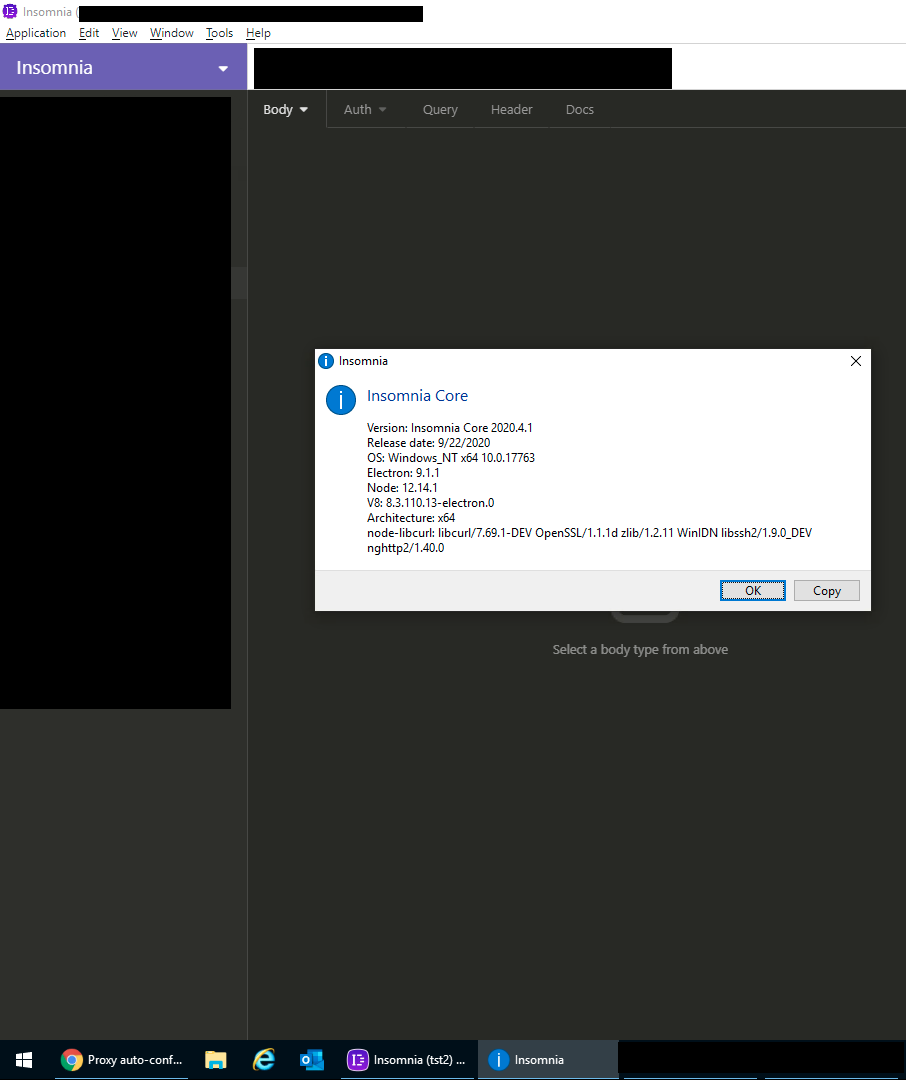The width and height of the screenshot is (906, 1080).
Task: Click OK in the Insomnia dialog
Action: pyautogui.click(x=752, y=590)
